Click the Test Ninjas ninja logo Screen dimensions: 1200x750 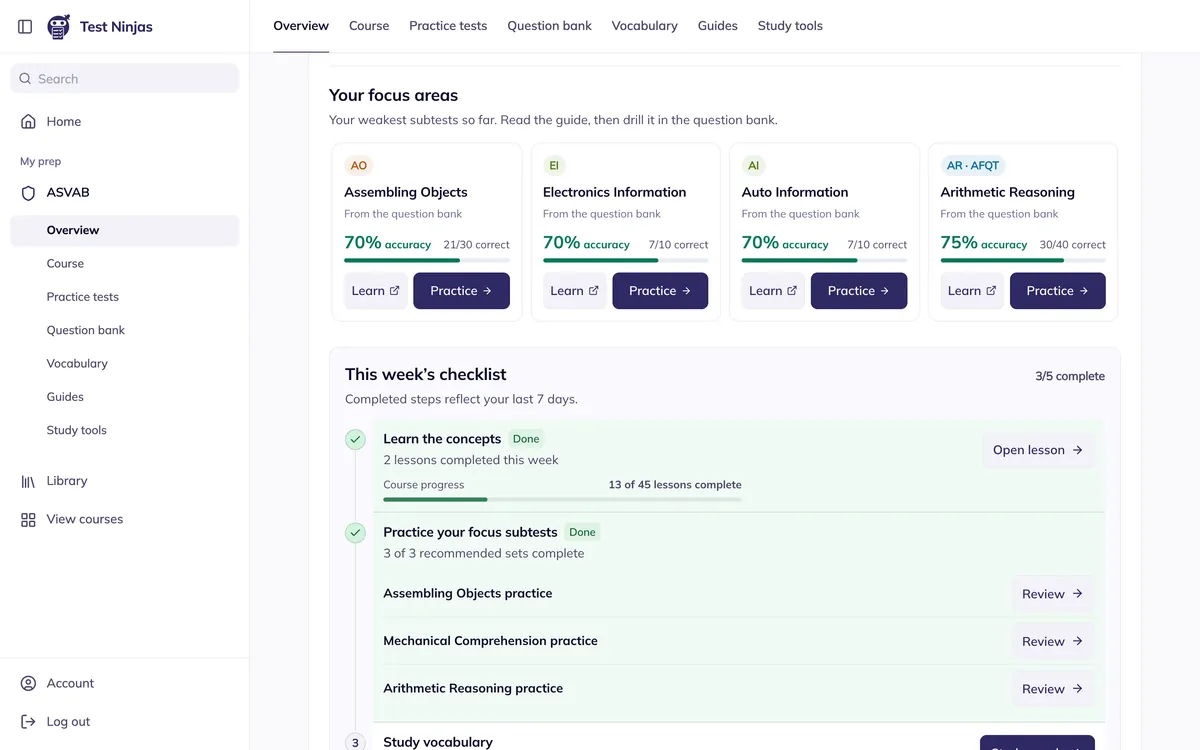(x=59, y=27)
